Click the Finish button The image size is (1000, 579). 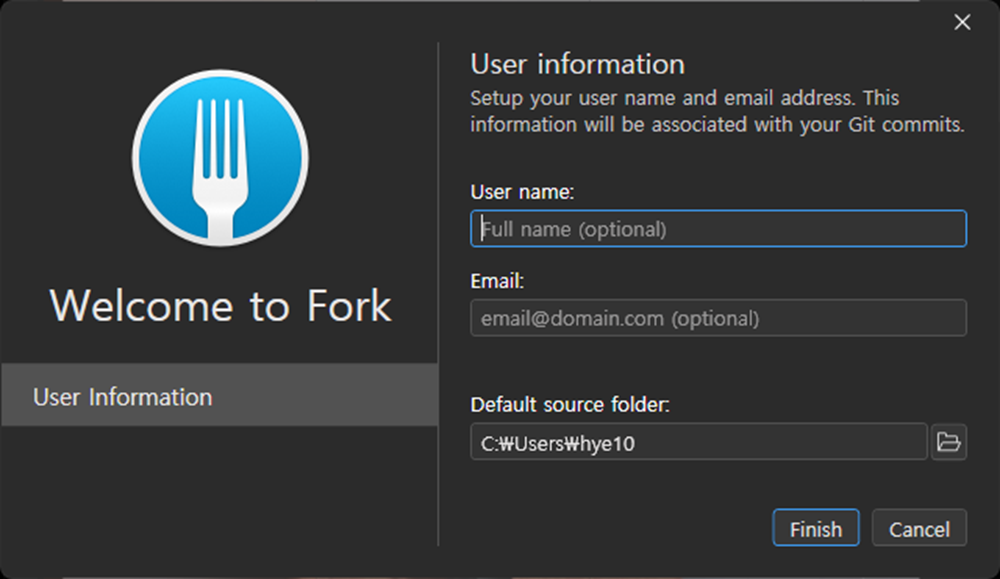[816, 528]
